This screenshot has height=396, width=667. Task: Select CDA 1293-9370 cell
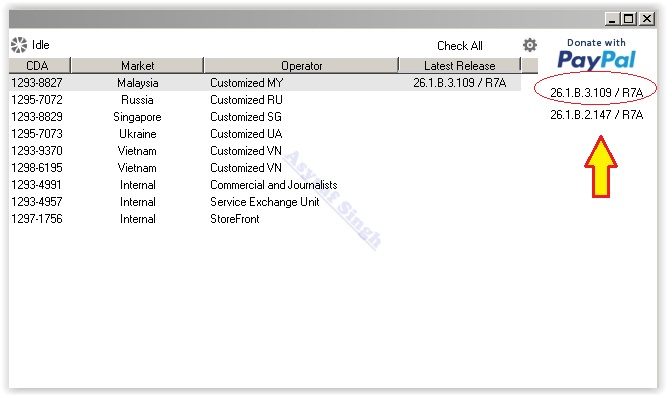37,151
